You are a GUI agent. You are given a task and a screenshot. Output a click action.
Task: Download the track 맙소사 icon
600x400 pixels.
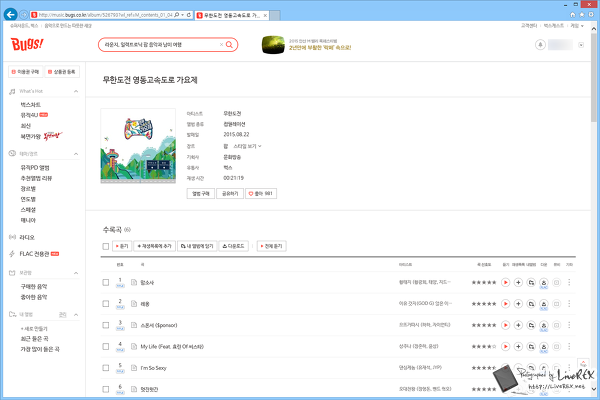pyautogui.click(x=544, y=283)
